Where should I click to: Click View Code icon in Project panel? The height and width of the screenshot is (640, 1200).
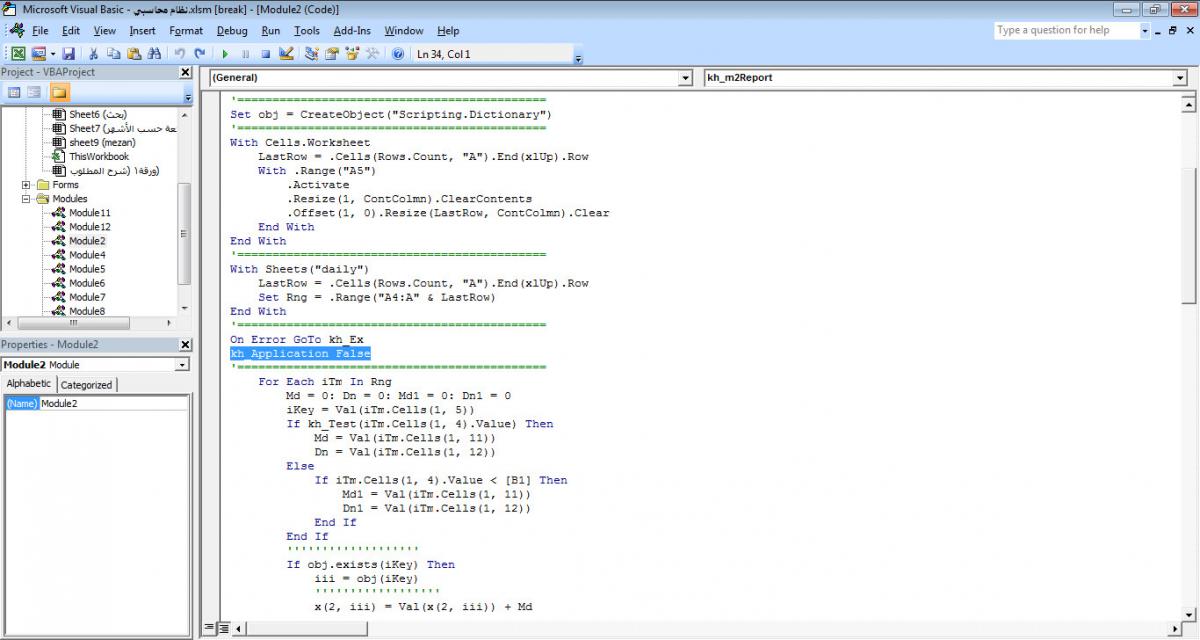(15, 93)
